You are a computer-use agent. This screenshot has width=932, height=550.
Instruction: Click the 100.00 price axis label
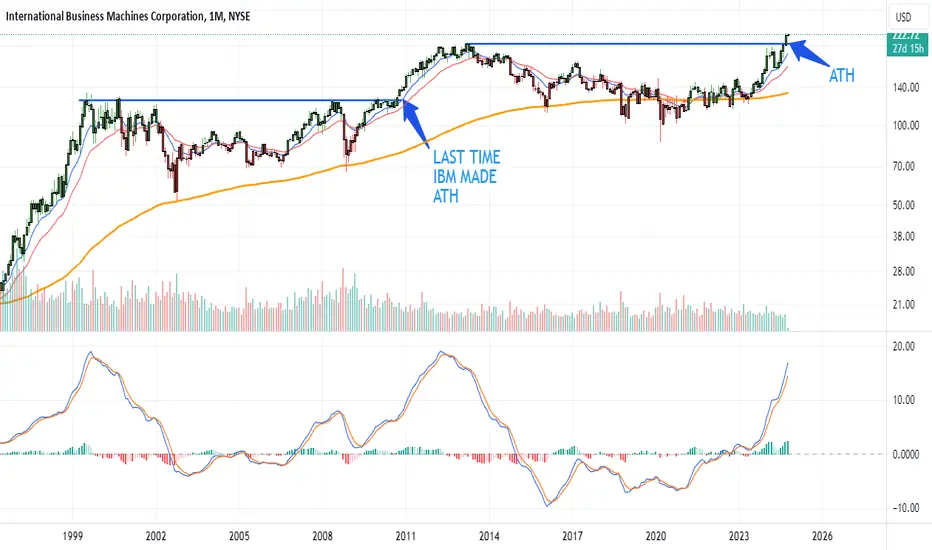pos(906,125)
